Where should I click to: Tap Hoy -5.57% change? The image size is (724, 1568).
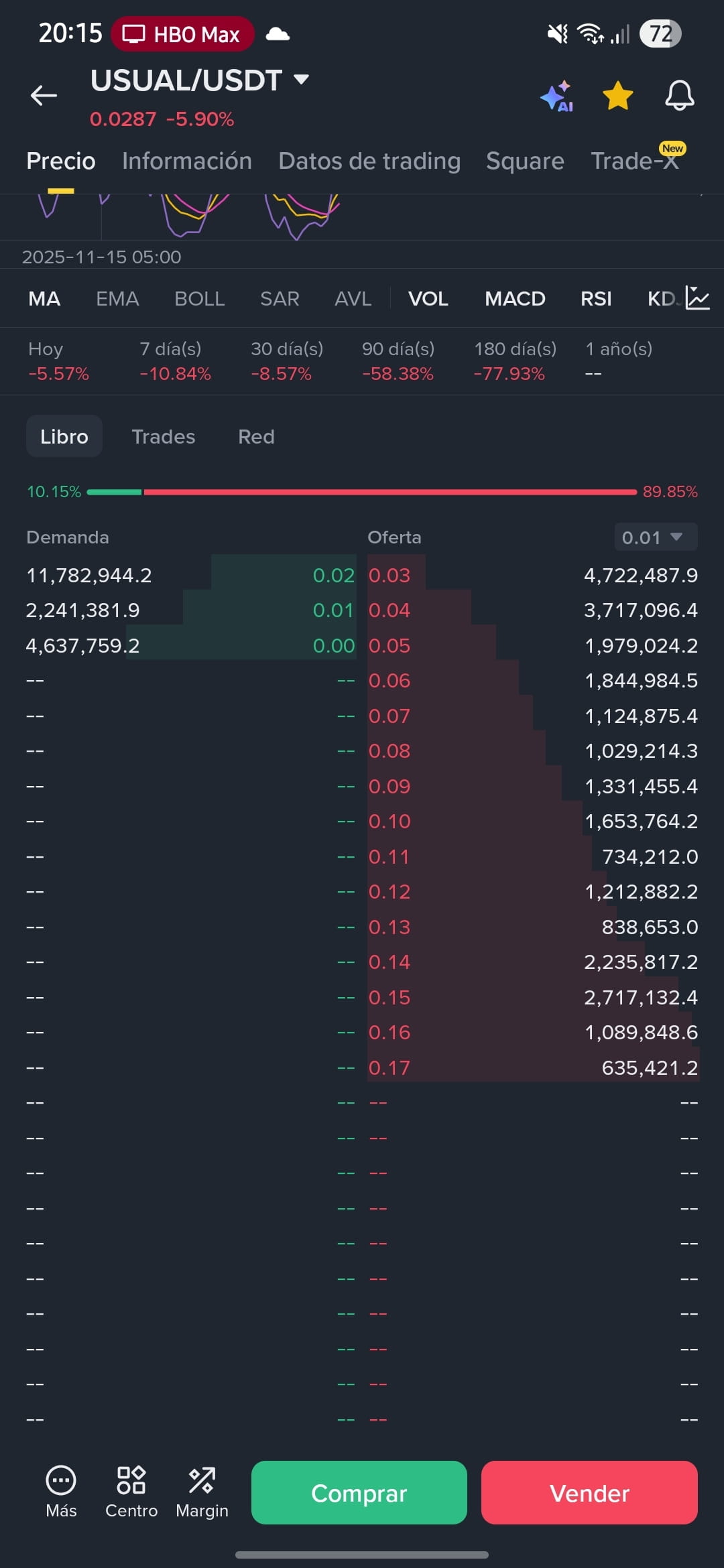click(58, 361)
